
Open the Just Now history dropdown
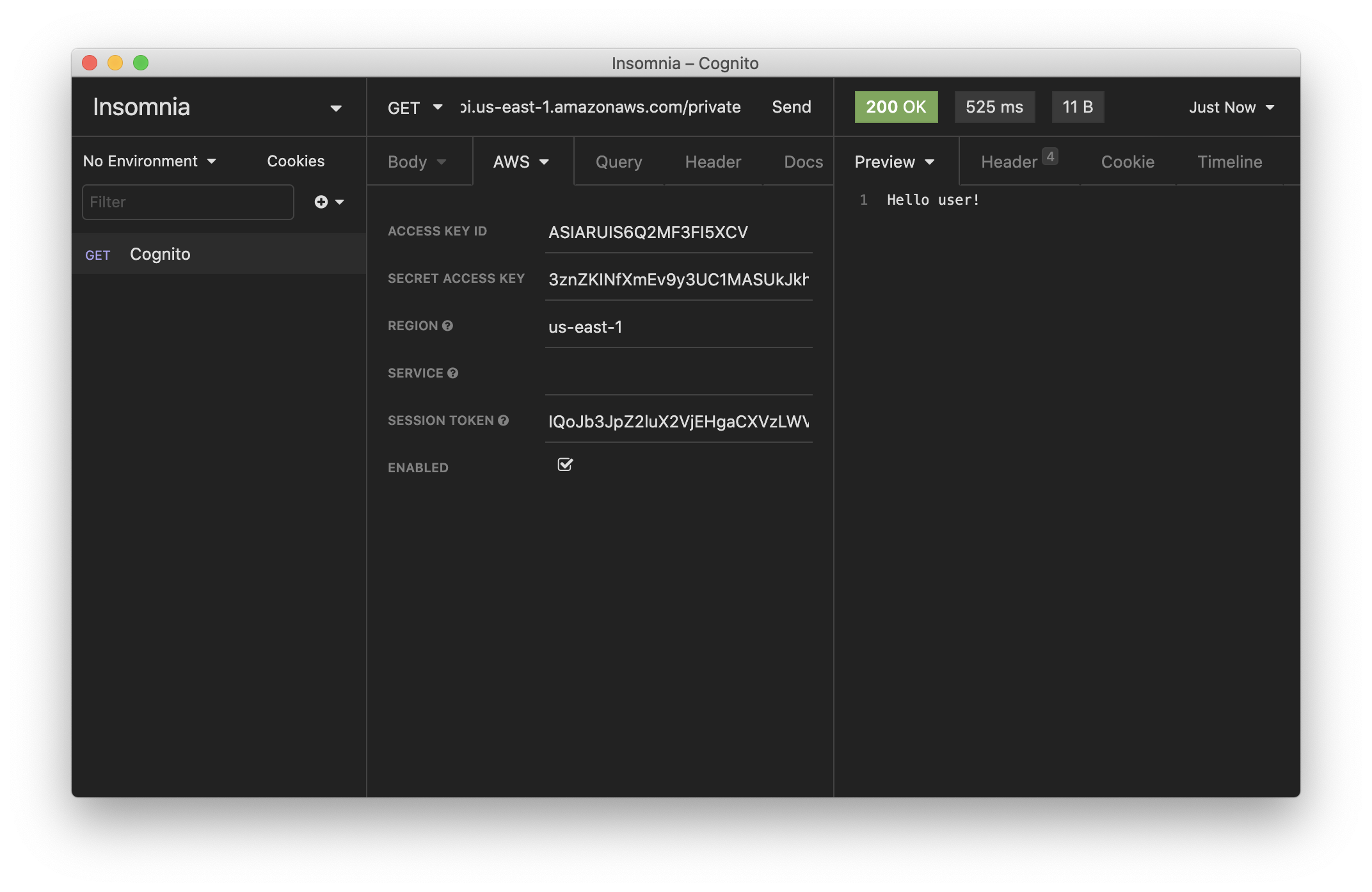pos(1232,108)
